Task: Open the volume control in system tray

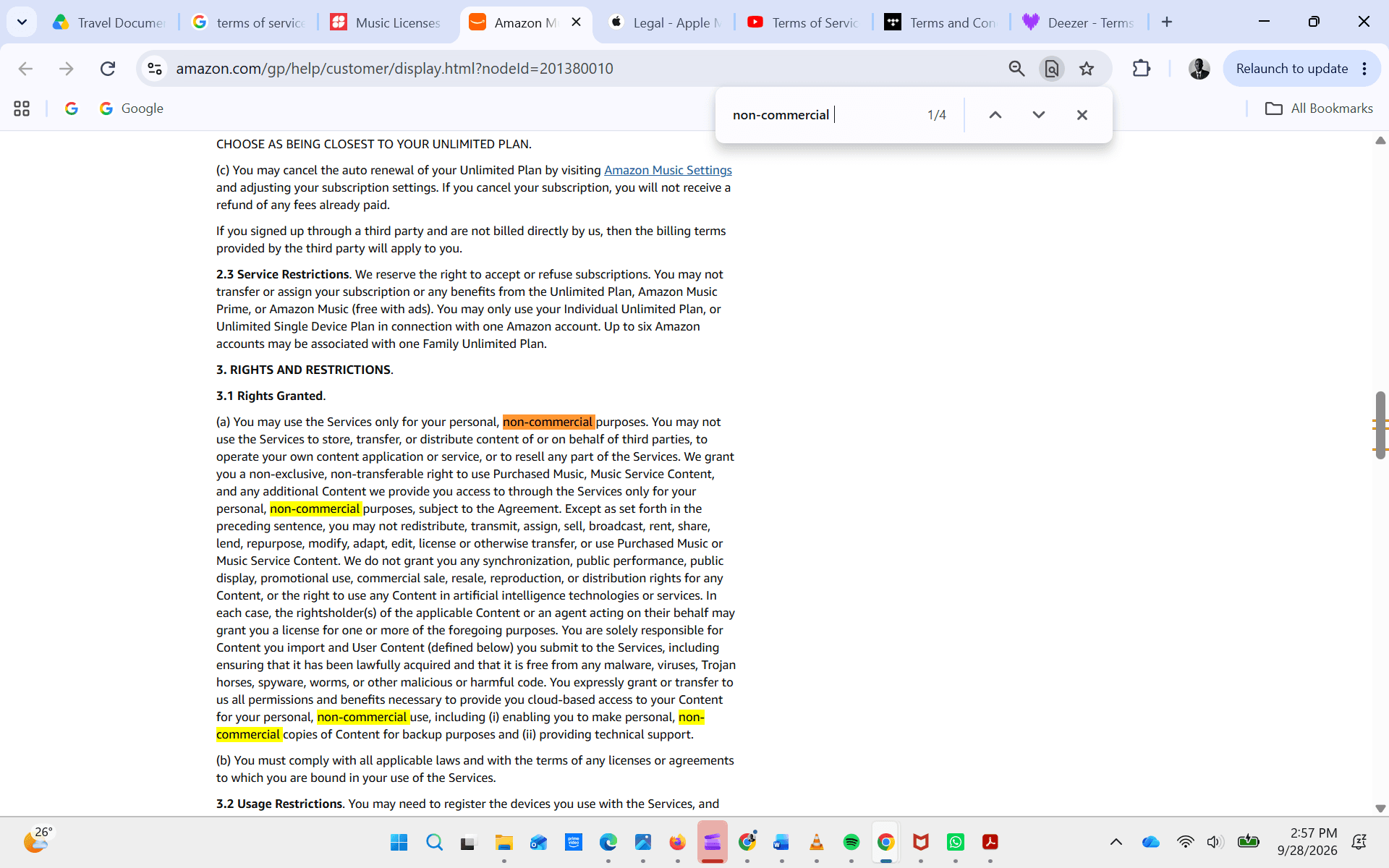Action: click(1215, 842)
